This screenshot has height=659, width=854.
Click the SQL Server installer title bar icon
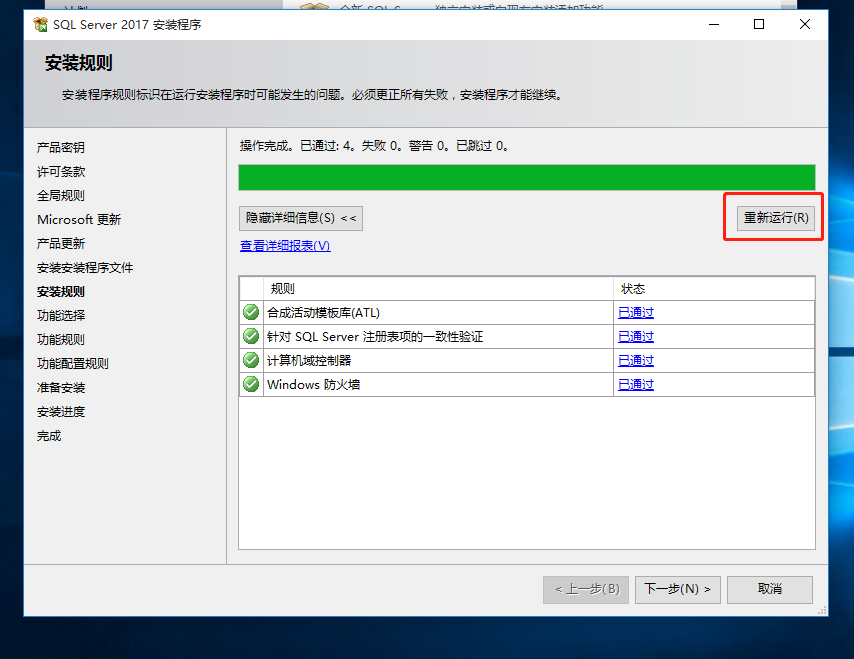point(40,25)
